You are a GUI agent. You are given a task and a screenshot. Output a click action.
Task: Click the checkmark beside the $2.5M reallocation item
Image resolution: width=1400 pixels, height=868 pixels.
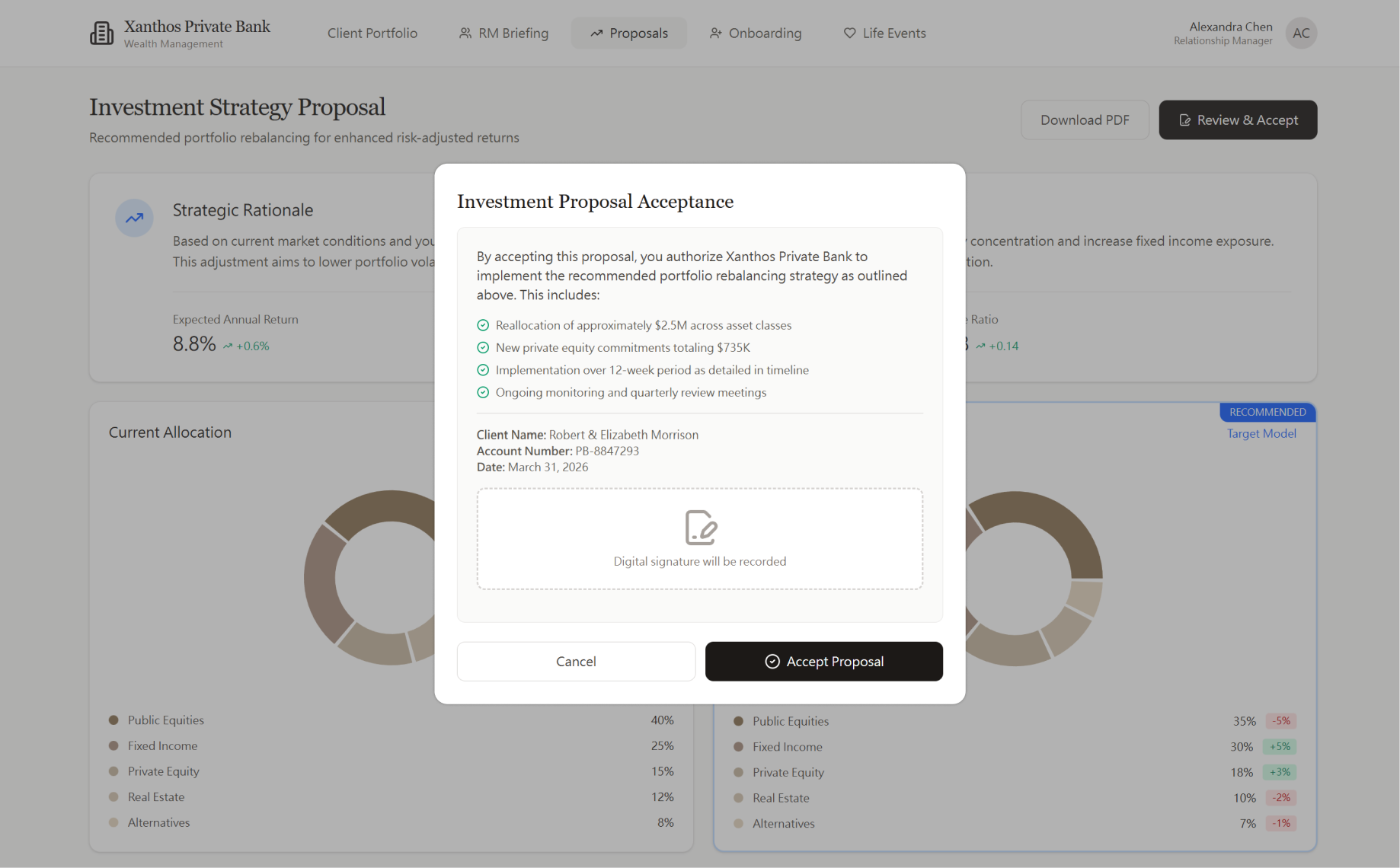coord(483,324)
